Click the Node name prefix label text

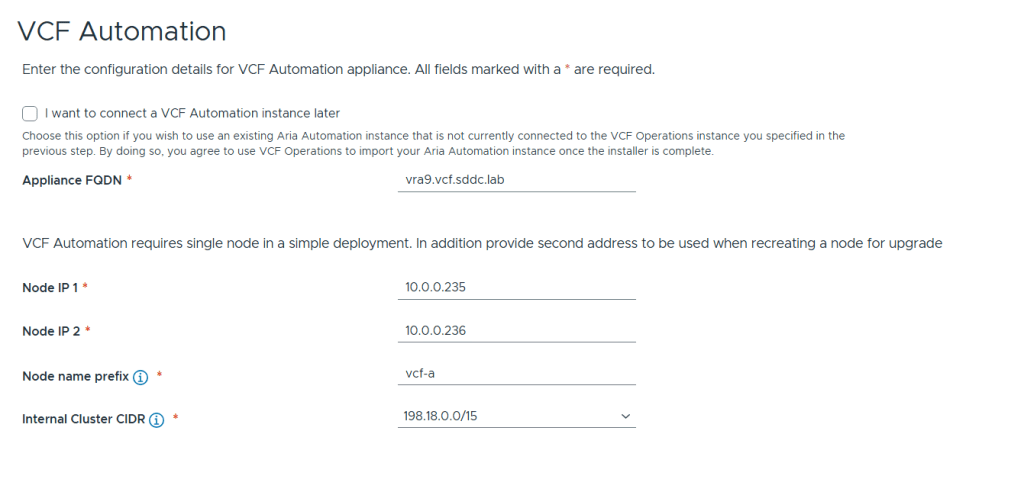coord(76,376)
